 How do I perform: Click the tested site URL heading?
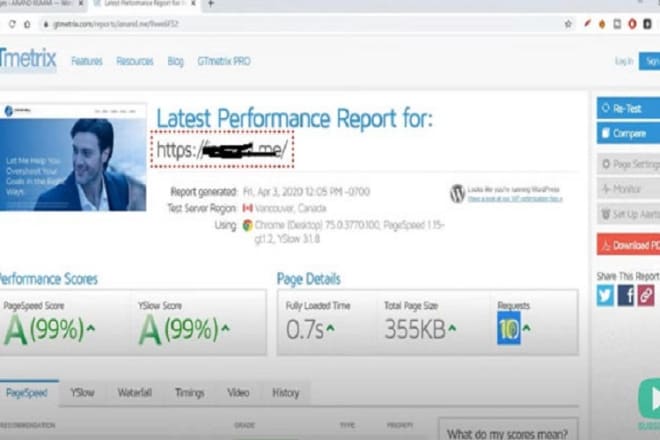(x=222, y=149)
